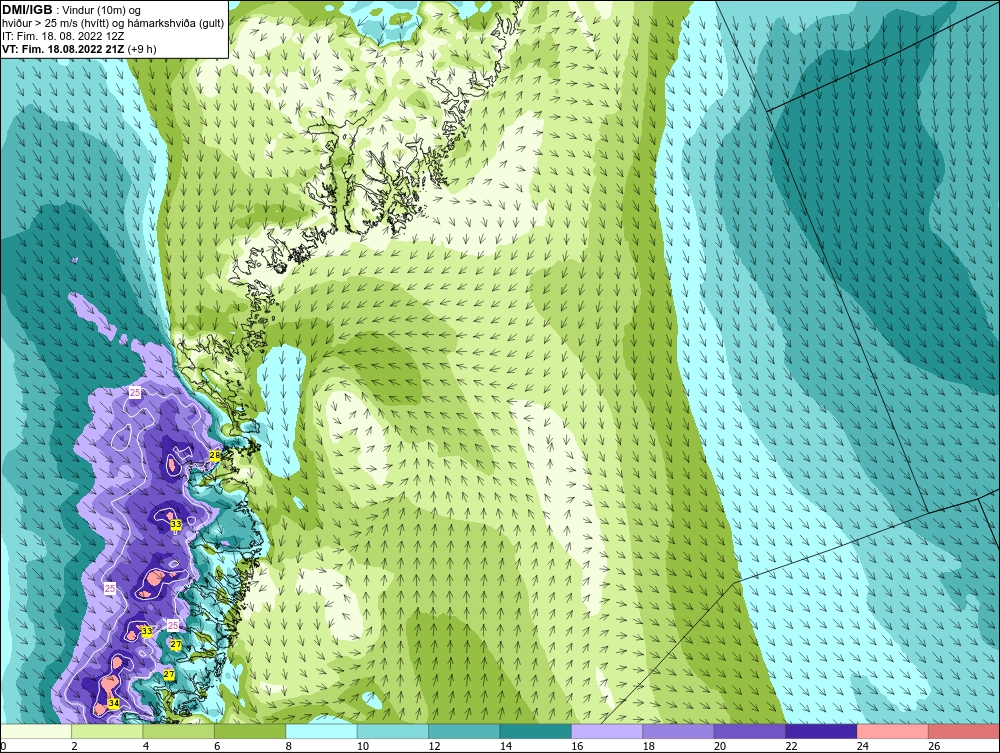Click the 22–24 m/s dark indigo legend swatch
Viewport: 1000px width, 753px height.
(x=821, y=731)
